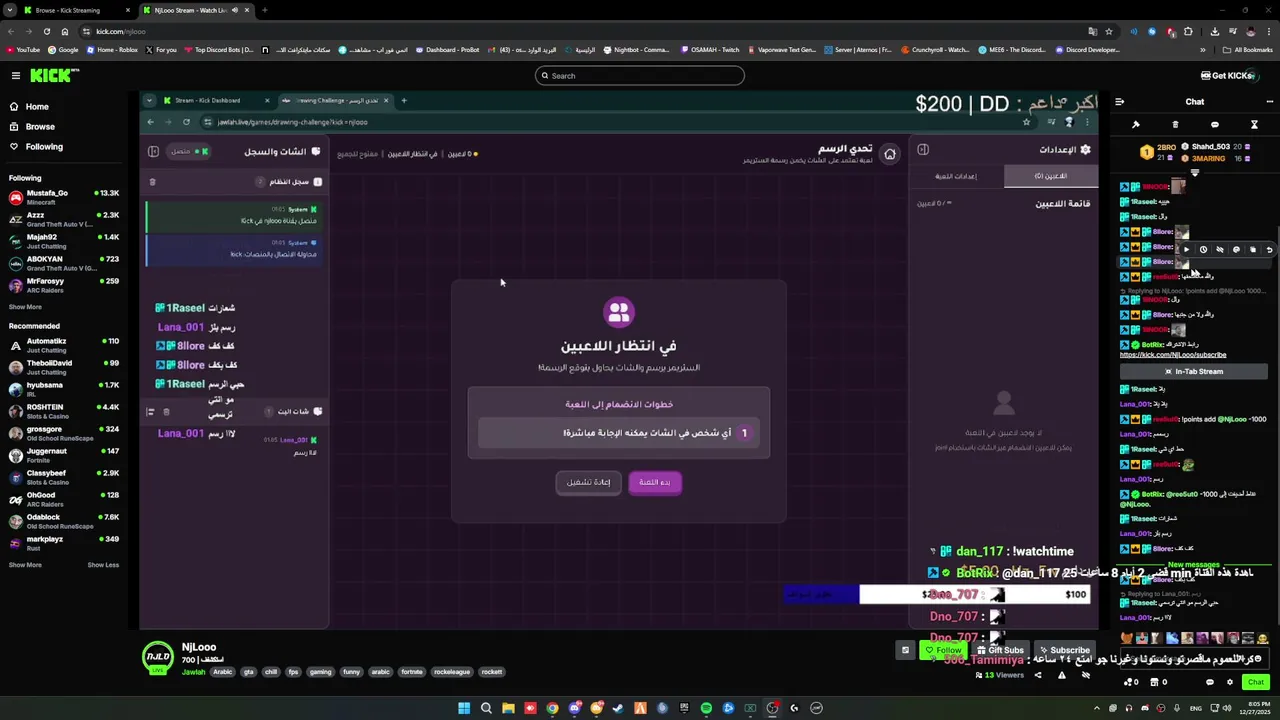Open Spotify from the taskbar
Screen dimensions: 1280x720
click(706, 708)
